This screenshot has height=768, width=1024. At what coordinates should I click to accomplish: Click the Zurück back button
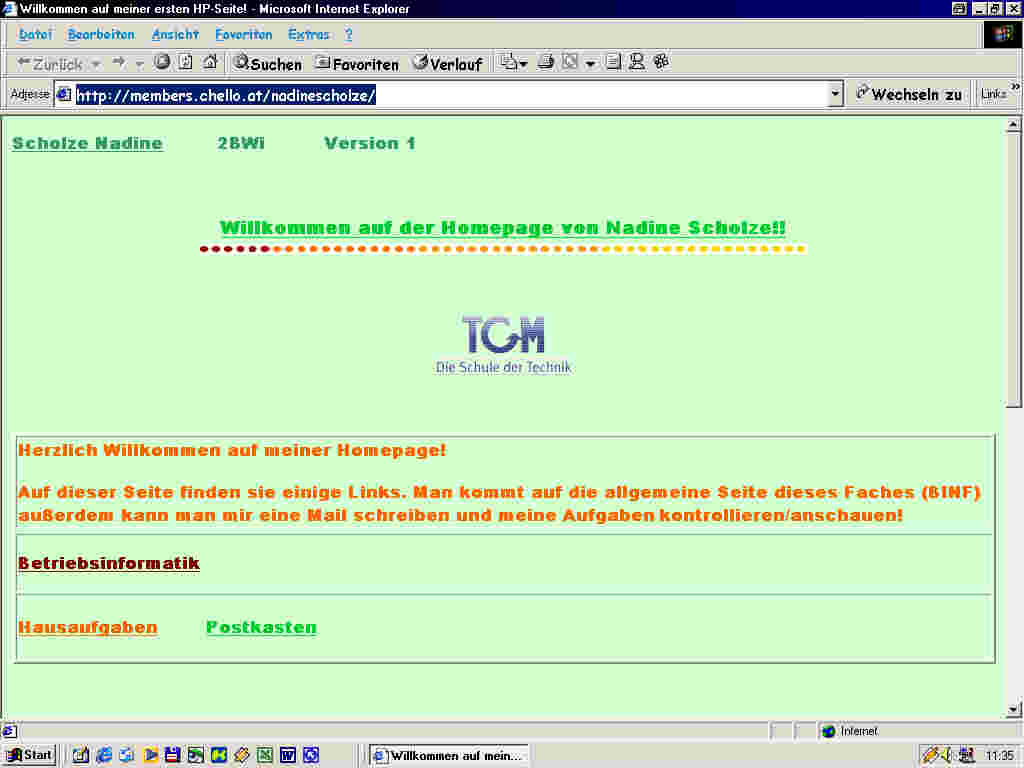click(49, 63)
